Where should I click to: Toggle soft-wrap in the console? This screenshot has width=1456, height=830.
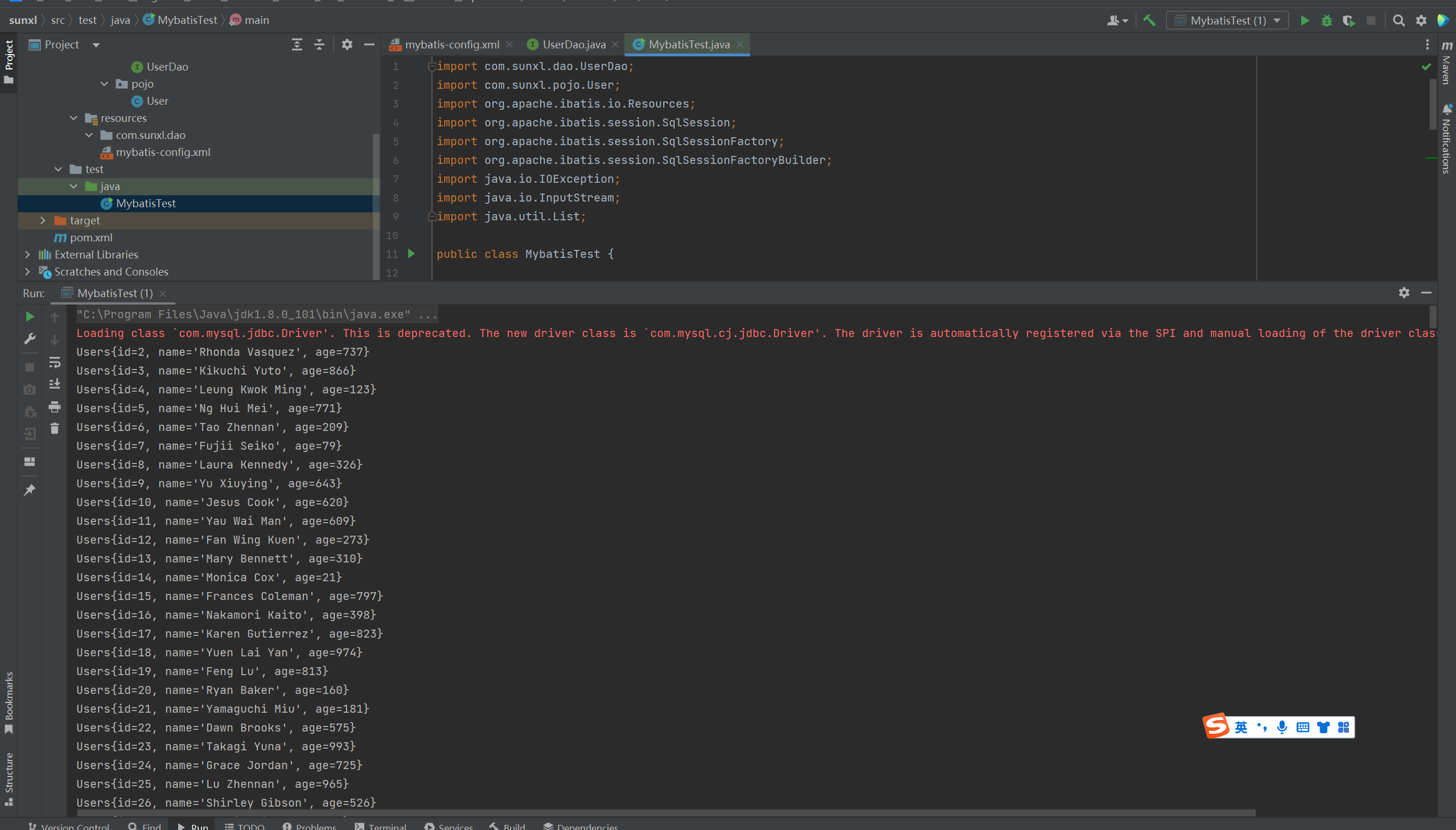click(55, 362)
